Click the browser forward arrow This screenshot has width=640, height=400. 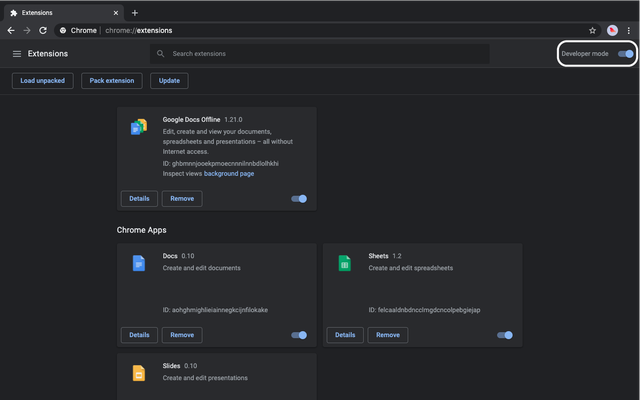[x=27, y=31]
